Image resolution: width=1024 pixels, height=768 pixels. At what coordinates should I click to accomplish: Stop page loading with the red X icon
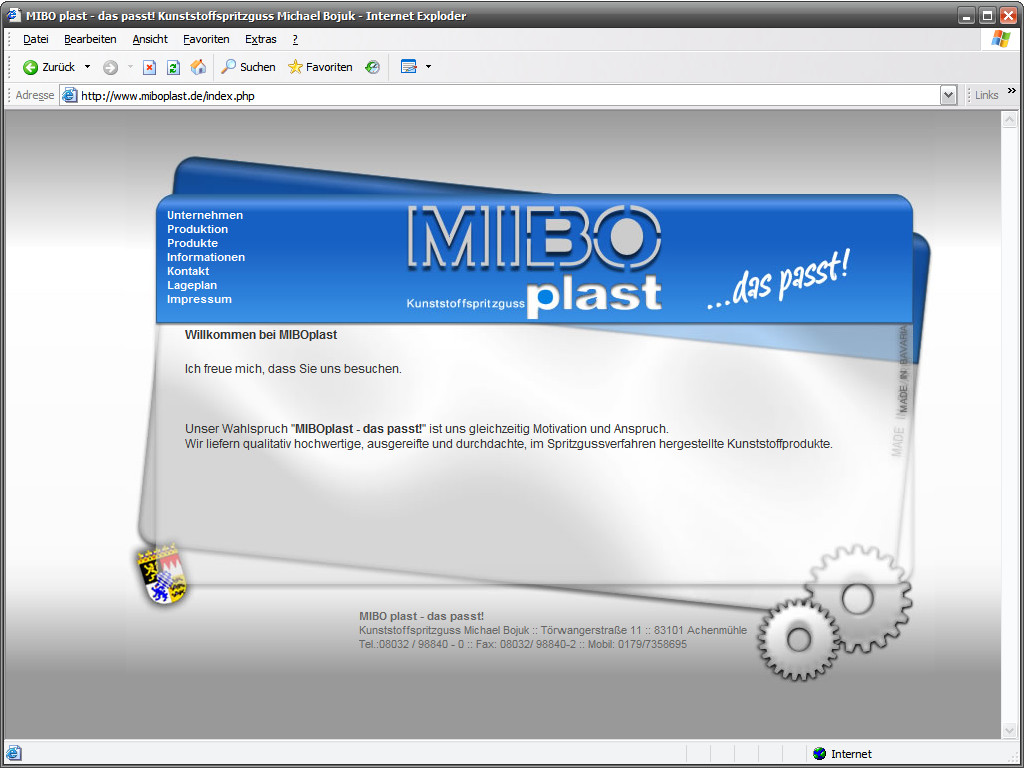(150, 67)
